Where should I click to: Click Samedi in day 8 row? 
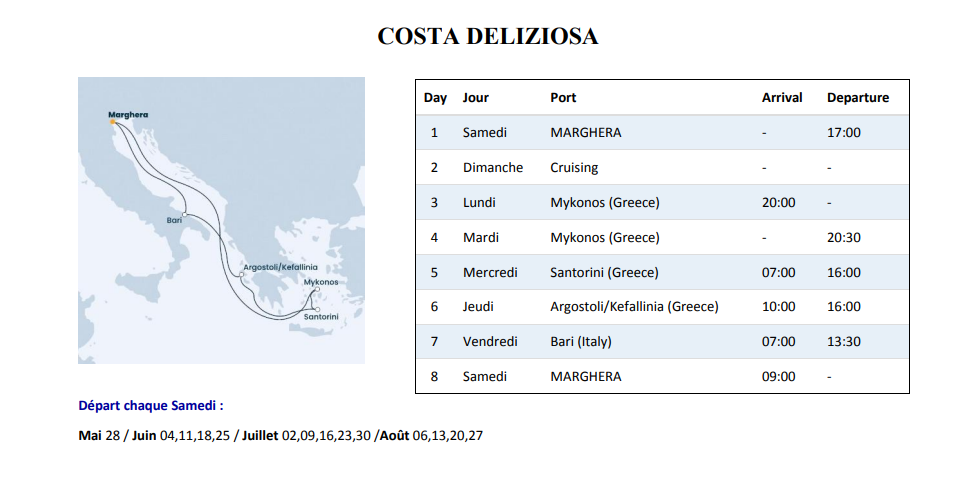[484, 376]
